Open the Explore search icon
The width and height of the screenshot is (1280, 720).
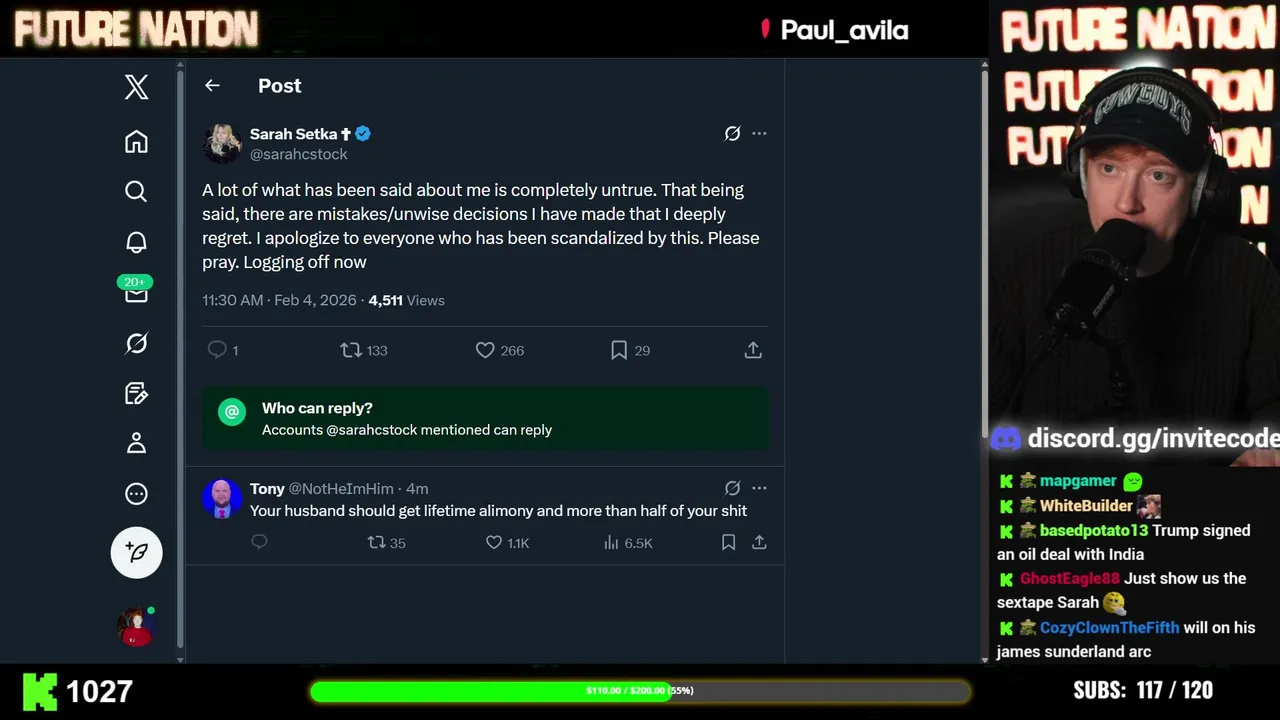pos(136,191)
